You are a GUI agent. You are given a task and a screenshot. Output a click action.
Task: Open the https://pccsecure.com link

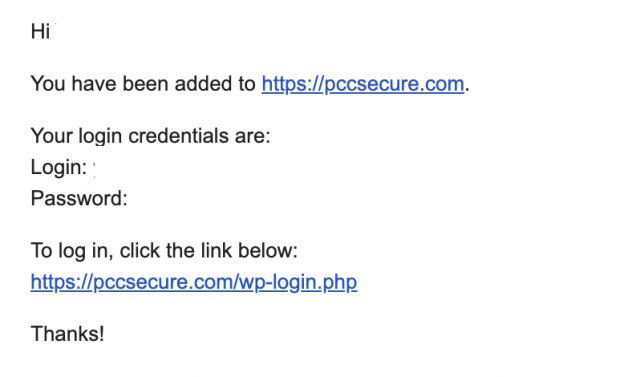click(363, 84)
